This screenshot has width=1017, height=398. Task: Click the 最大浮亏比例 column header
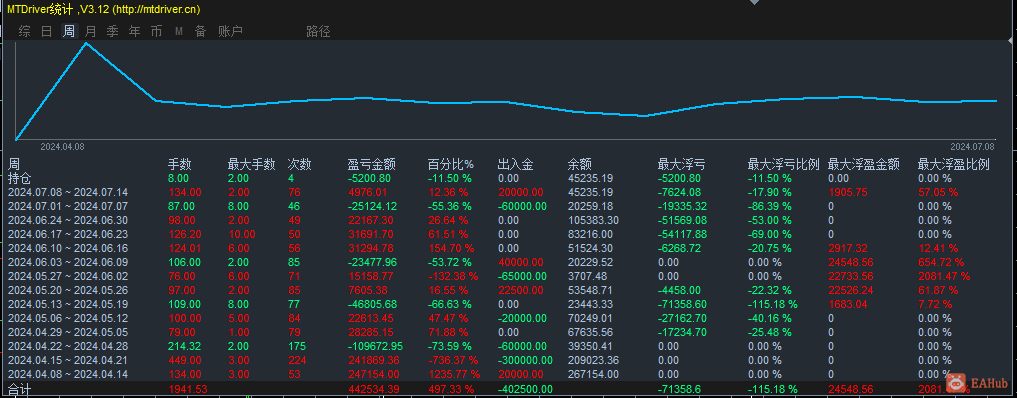[x=784, y=165]
